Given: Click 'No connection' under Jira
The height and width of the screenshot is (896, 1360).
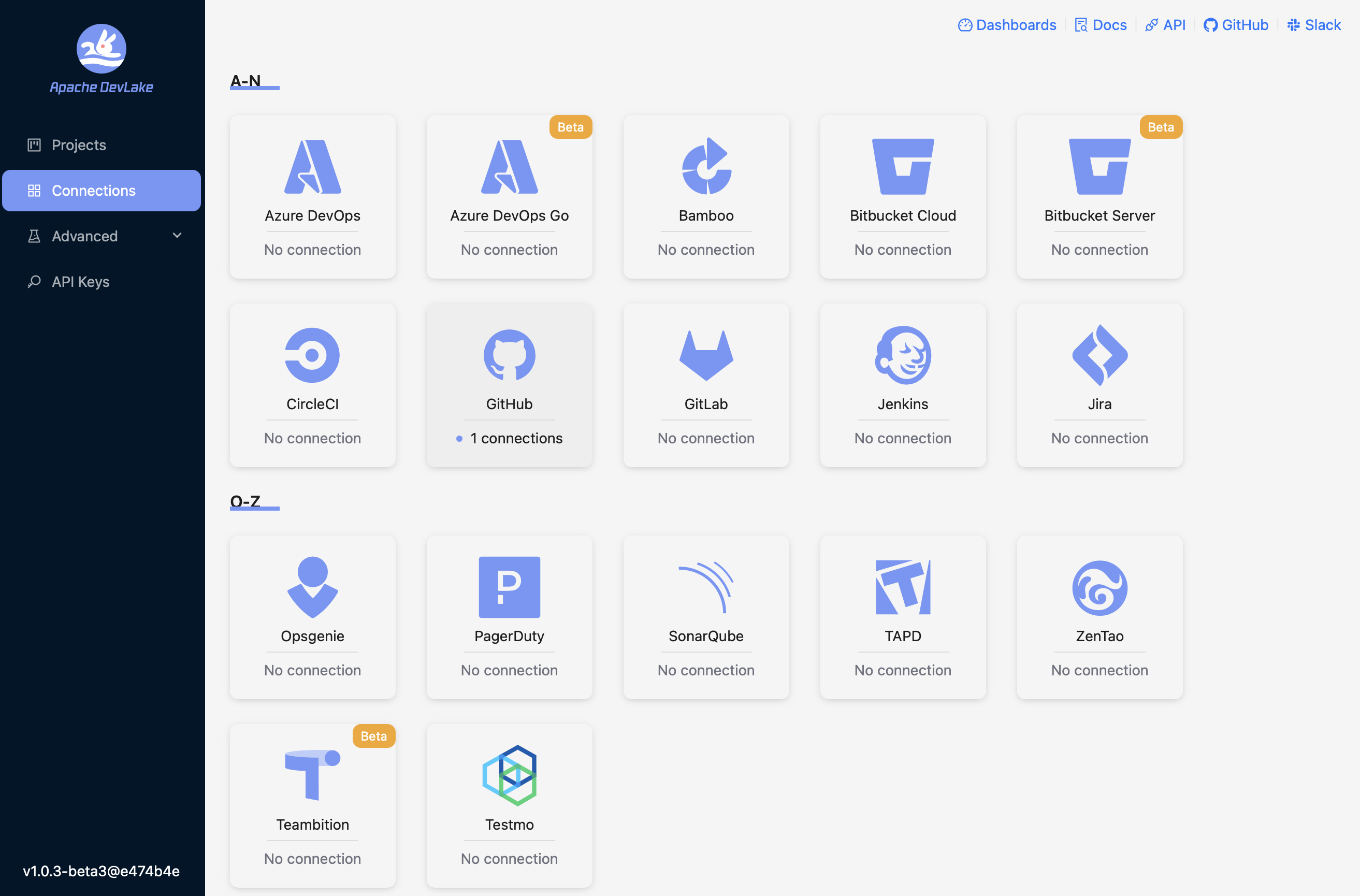Looking at the screenshot, I should tap(1099, 438).
